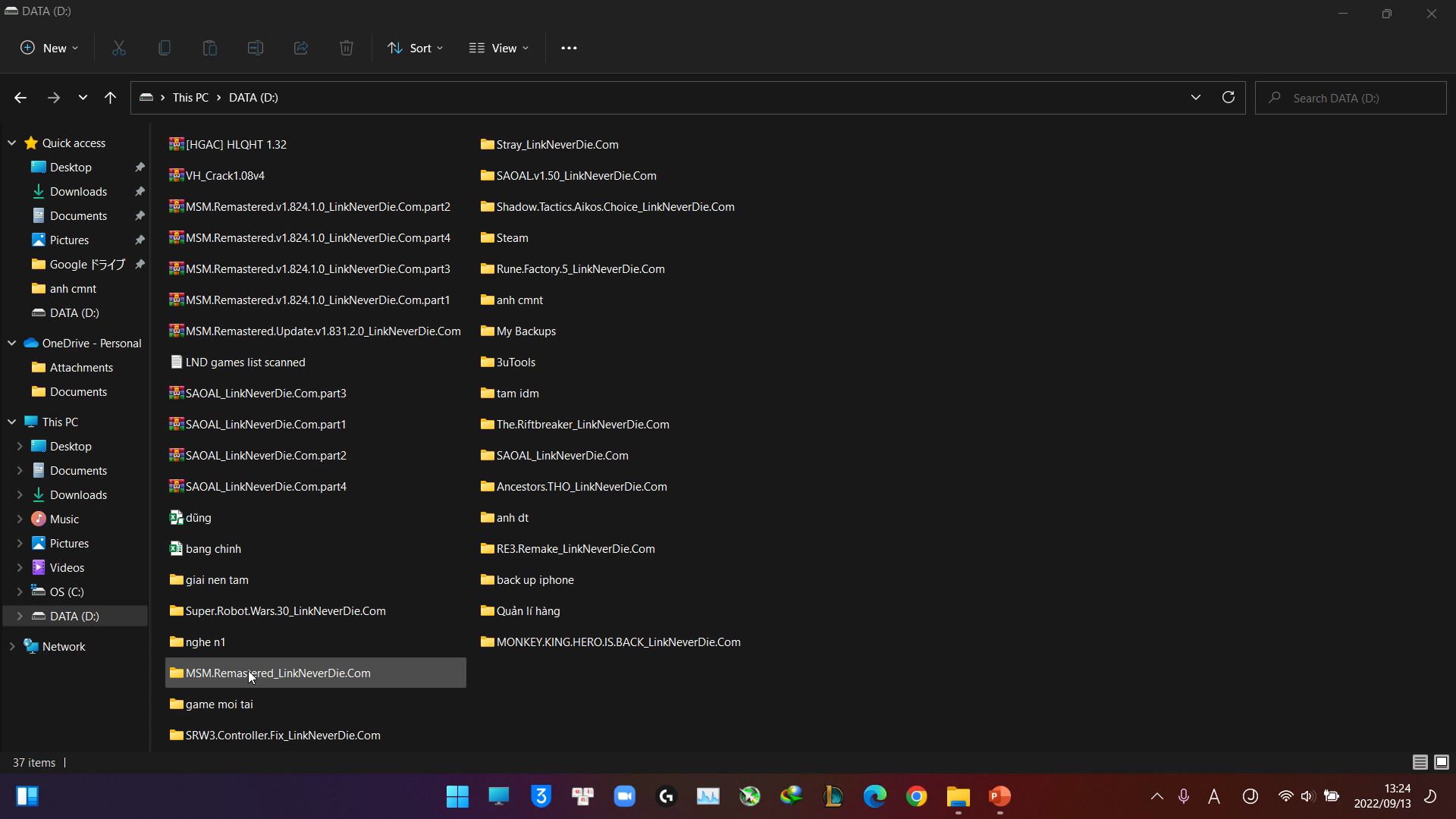Select the Details view icon
1456x819 pixels.
1420,762
